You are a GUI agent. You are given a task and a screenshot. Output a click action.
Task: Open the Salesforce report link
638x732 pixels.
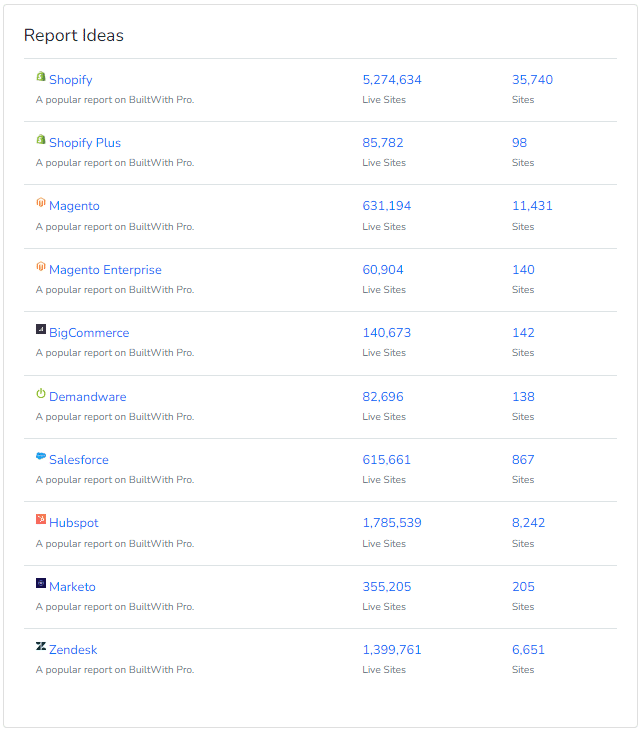(79, 460)
